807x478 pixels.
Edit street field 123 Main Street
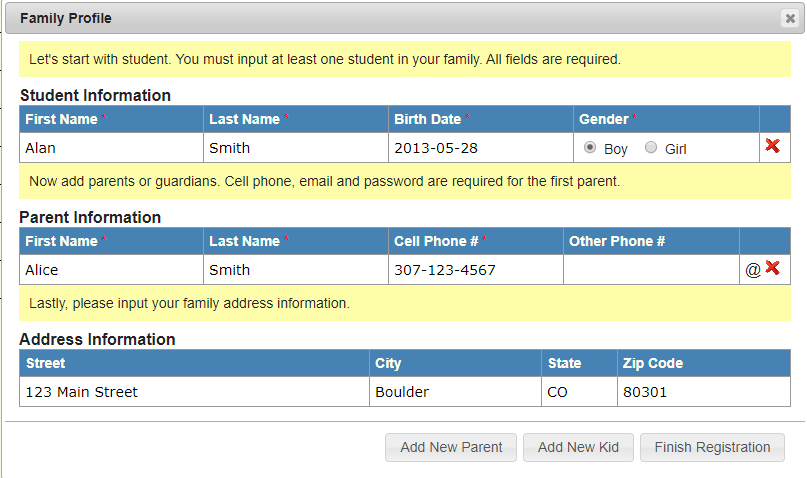(x=195, y=392)
